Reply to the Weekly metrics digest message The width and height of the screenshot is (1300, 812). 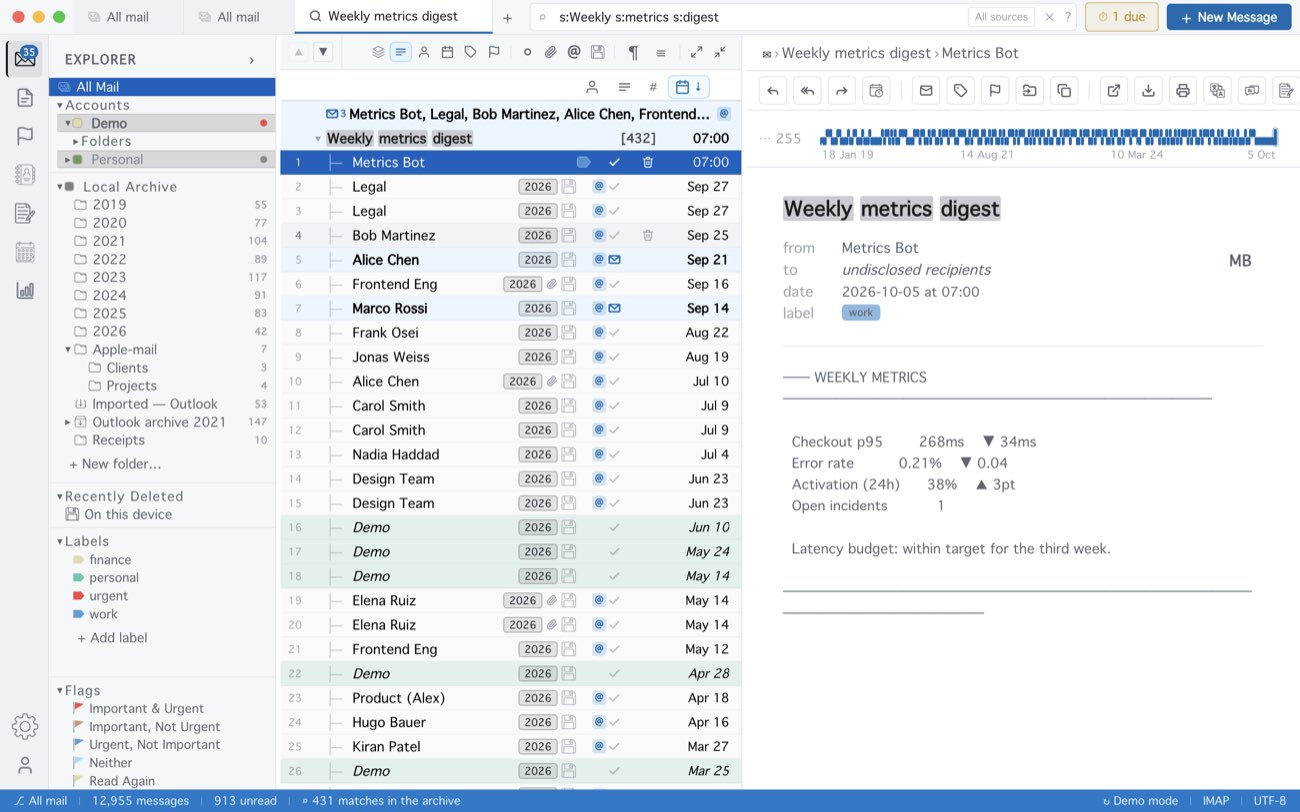pos(773,91)
